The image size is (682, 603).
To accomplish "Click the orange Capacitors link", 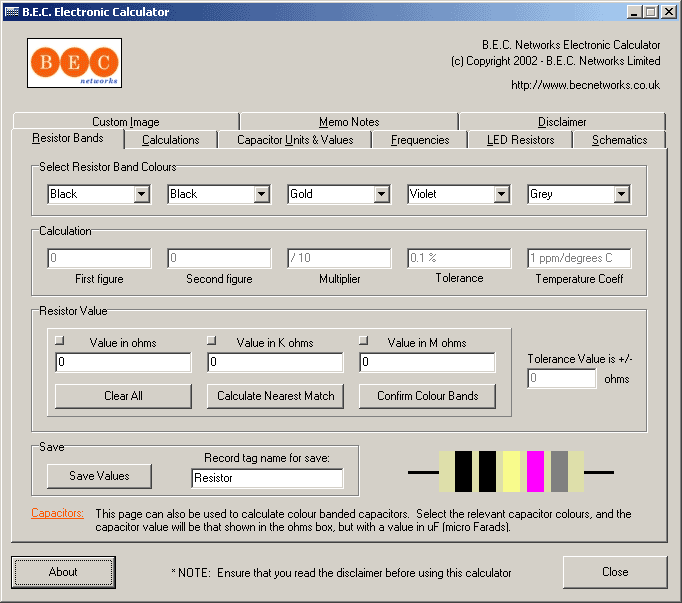I will coord(57,514).
